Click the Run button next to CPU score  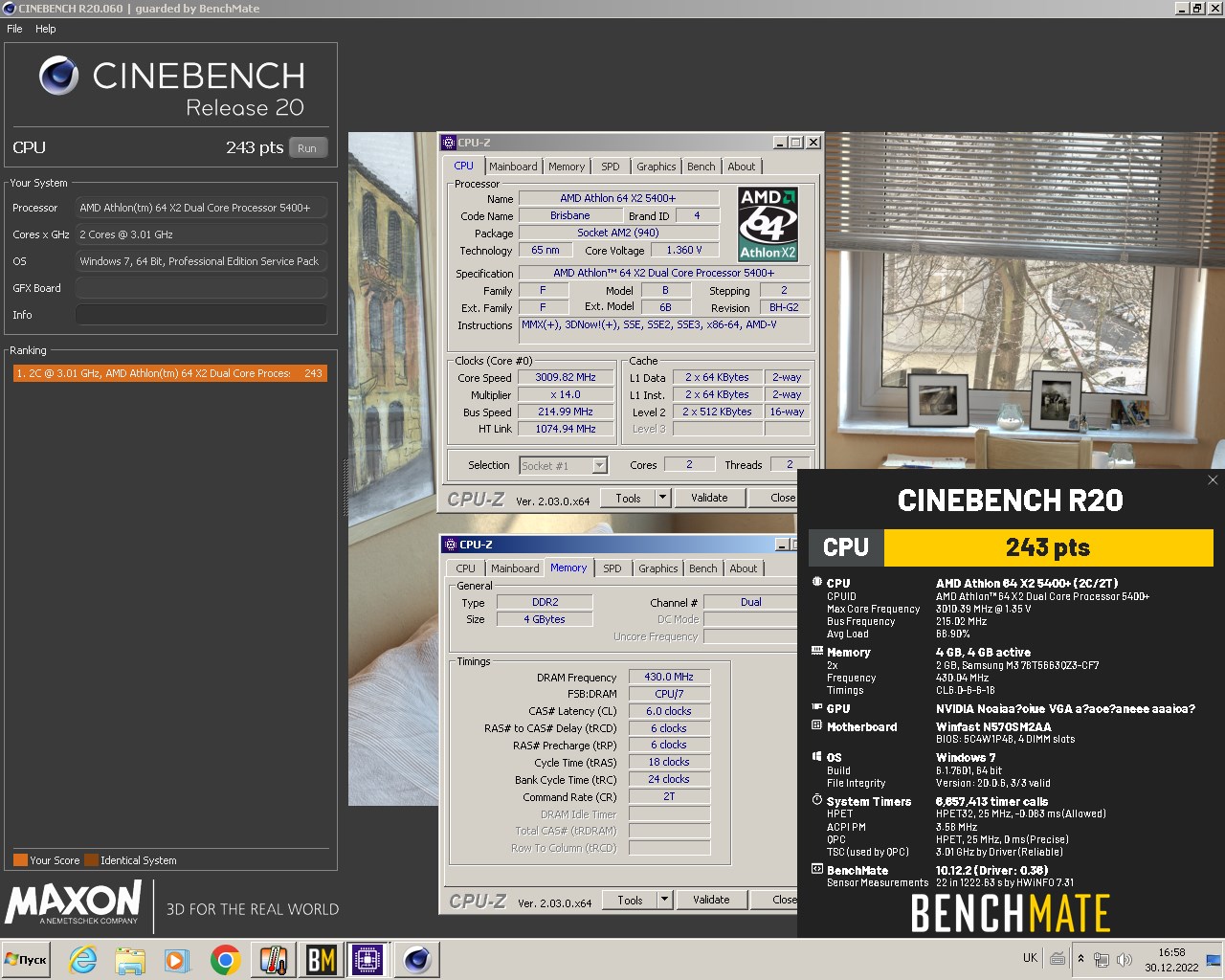coord(307,148)
